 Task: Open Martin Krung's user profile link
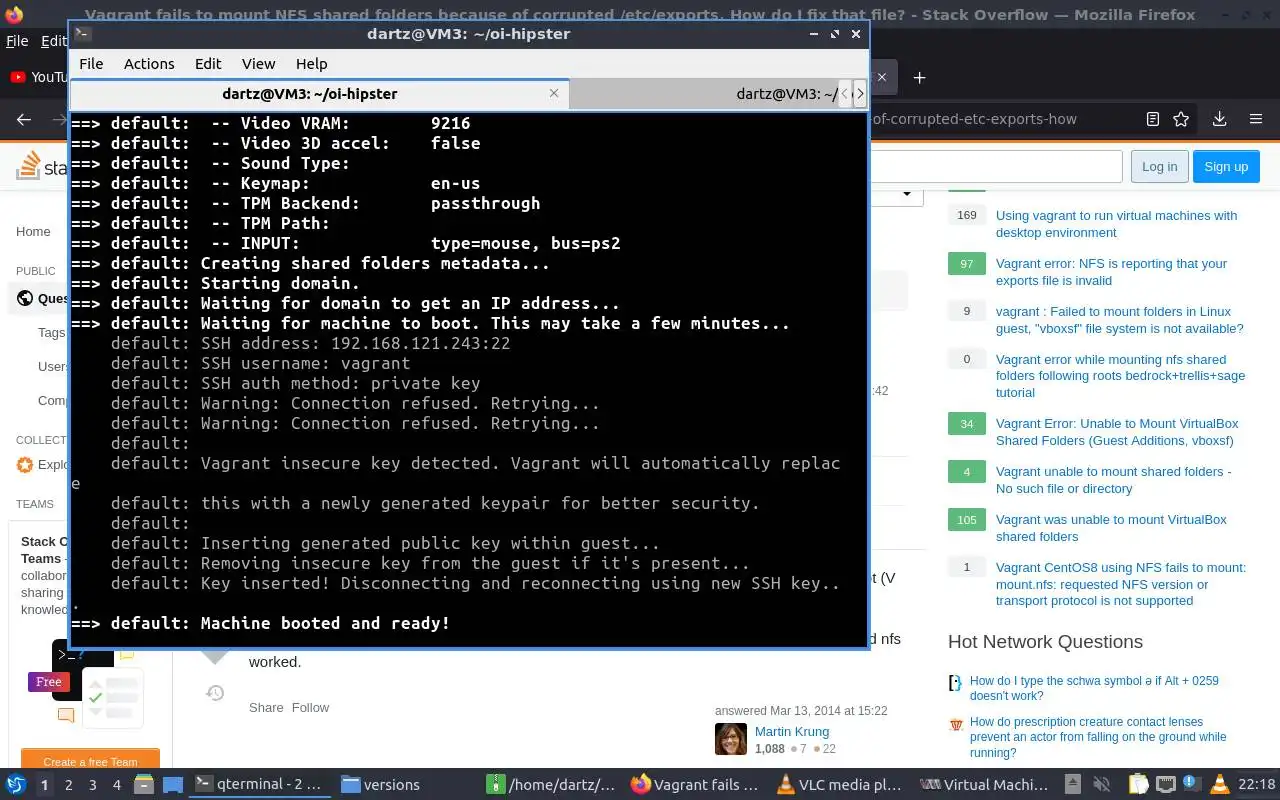pos(791,731)
